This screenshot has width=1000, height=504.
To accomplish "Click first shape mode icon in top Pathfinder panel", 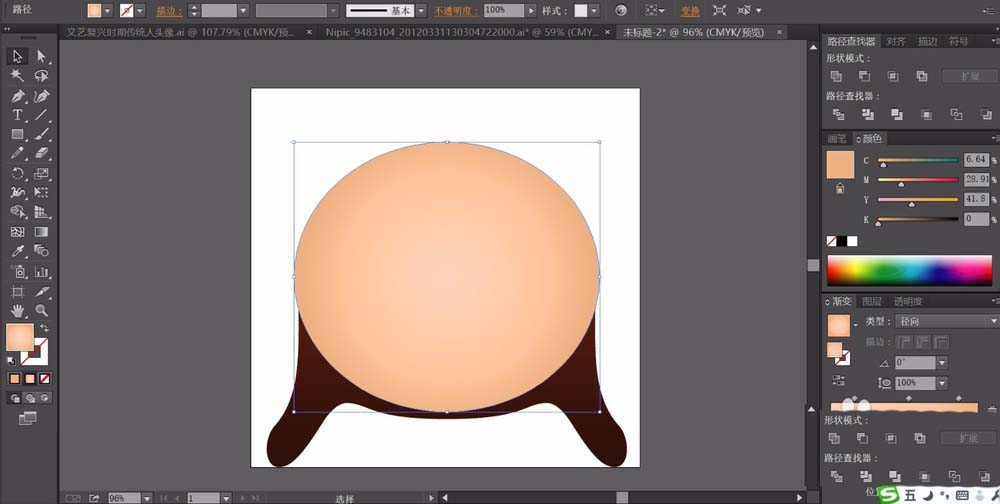I will [x=836, y=76].
